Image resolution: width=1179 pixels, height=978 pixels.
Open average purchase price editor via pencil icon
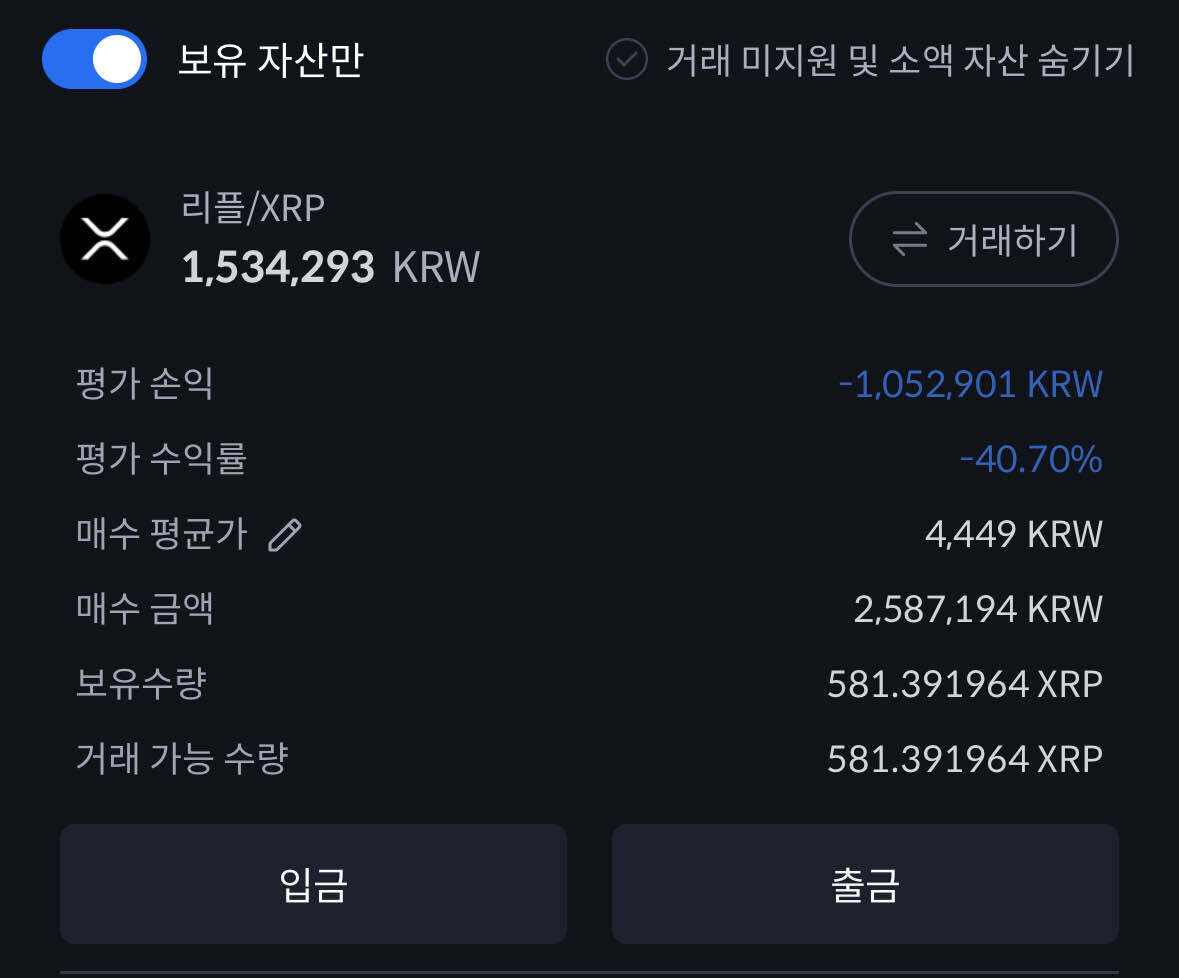pos(285,534)
